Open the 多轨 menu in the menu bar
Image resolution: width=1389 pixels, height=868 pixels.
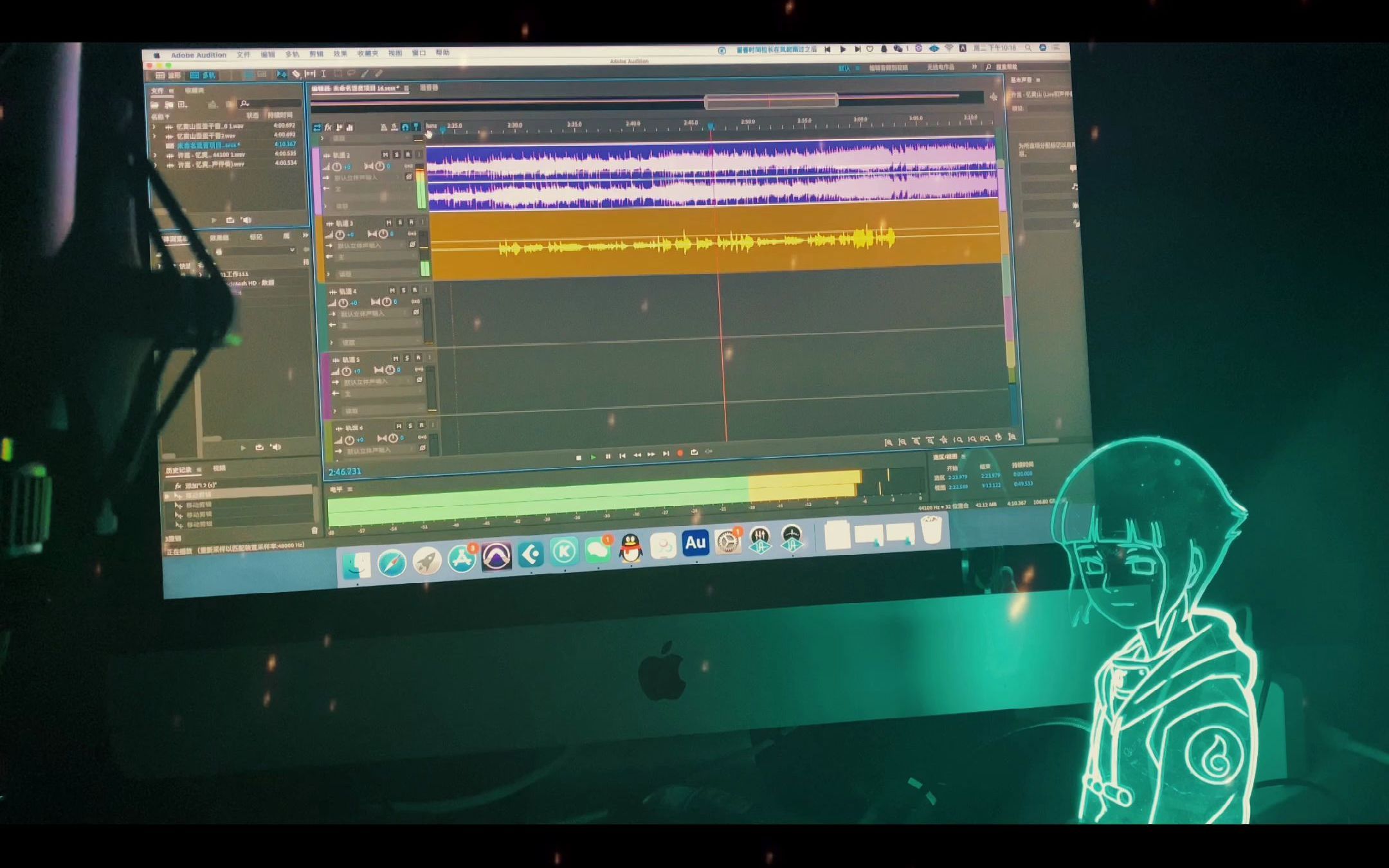coord(292,54)
